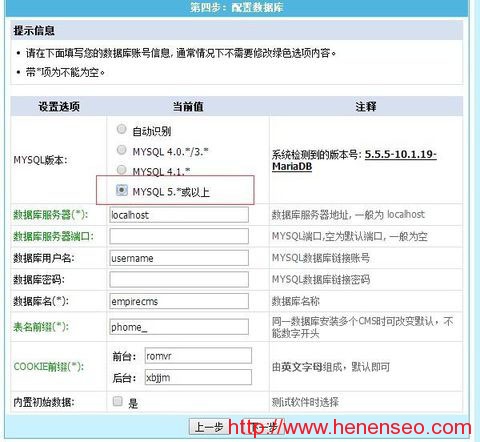Click the 前台 cookie prefix field
The image size is (480, 442).
(198, 356)
